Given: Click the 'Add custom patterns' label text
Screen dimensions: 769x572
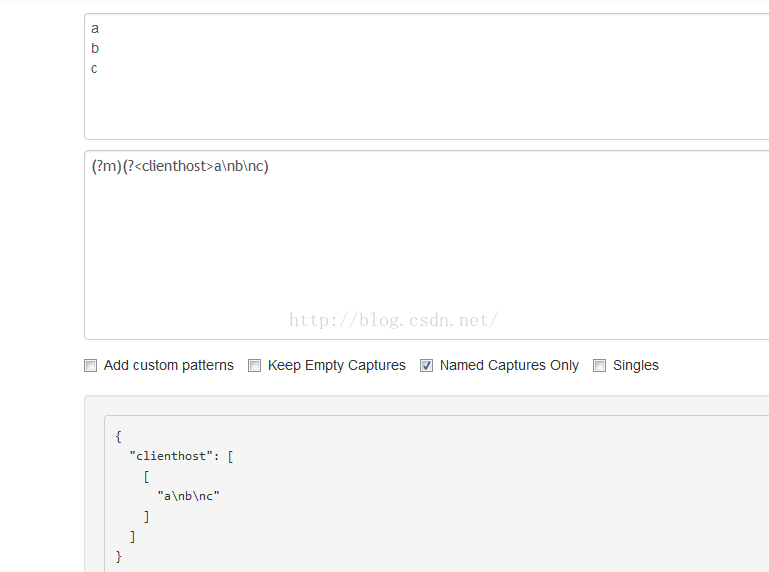Looking at the screenshot, I should coord(168,365).
